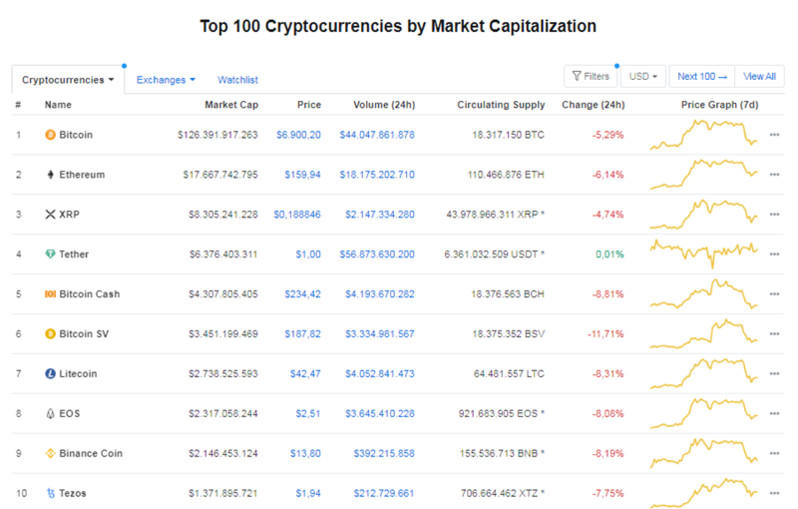
Task: Open the Cryptocurrencies dropdown tab
Action: point(67,79)
